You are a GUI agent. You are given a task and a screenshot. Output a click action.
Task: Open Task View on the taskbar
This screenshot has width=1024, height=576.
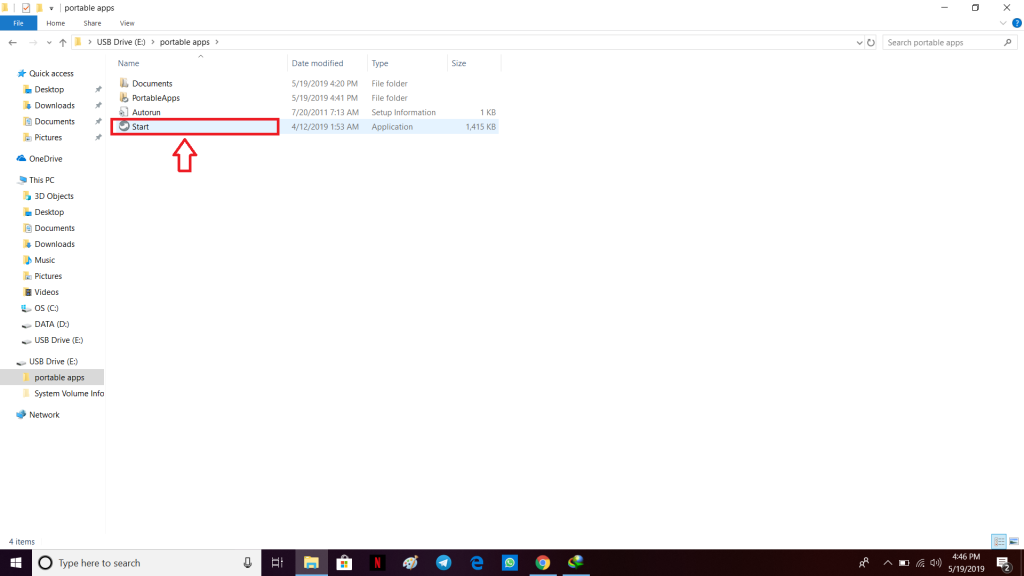click(x=277, y=562)
